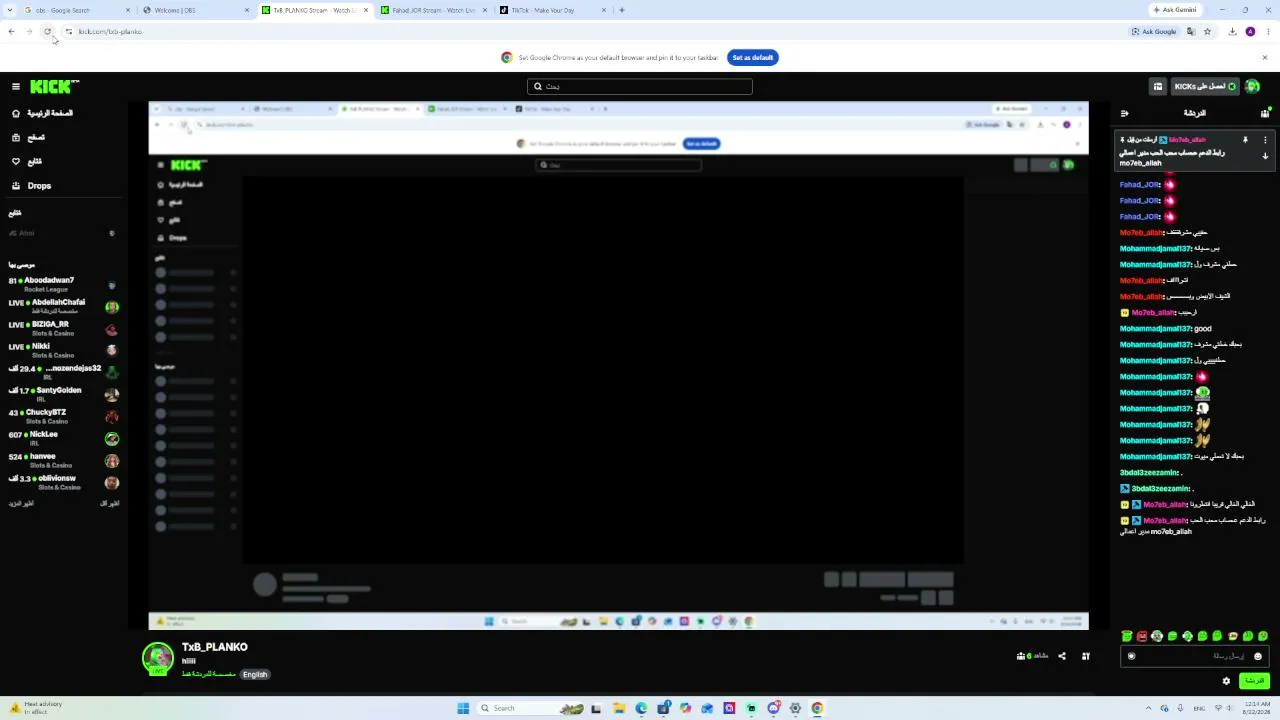The width and height of the screenshot is (1280, 720).
Task: Switch to the Fahad_JOR Stream tab
Action: pyautogui.click(x=432, y=10)
